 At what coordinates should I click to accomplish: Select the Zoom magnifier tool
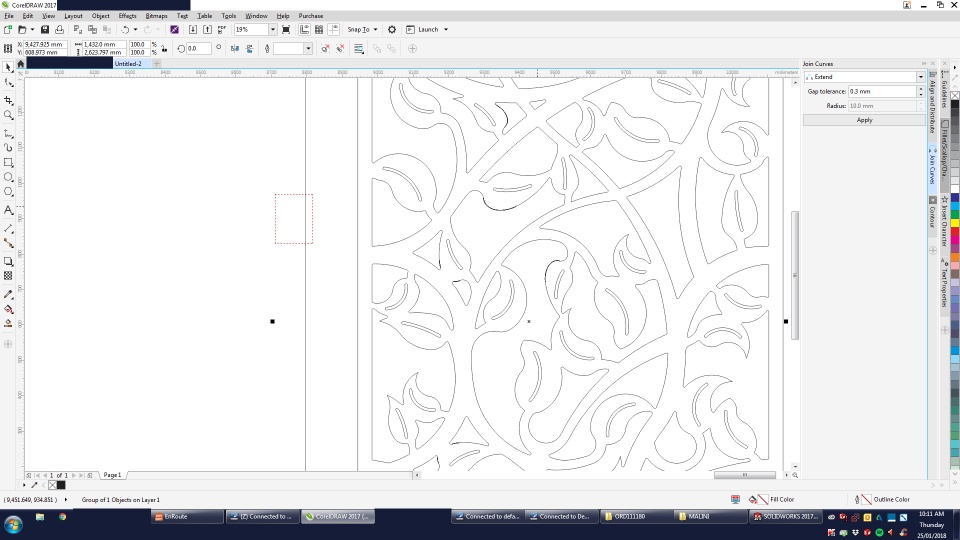coord(8,114)
